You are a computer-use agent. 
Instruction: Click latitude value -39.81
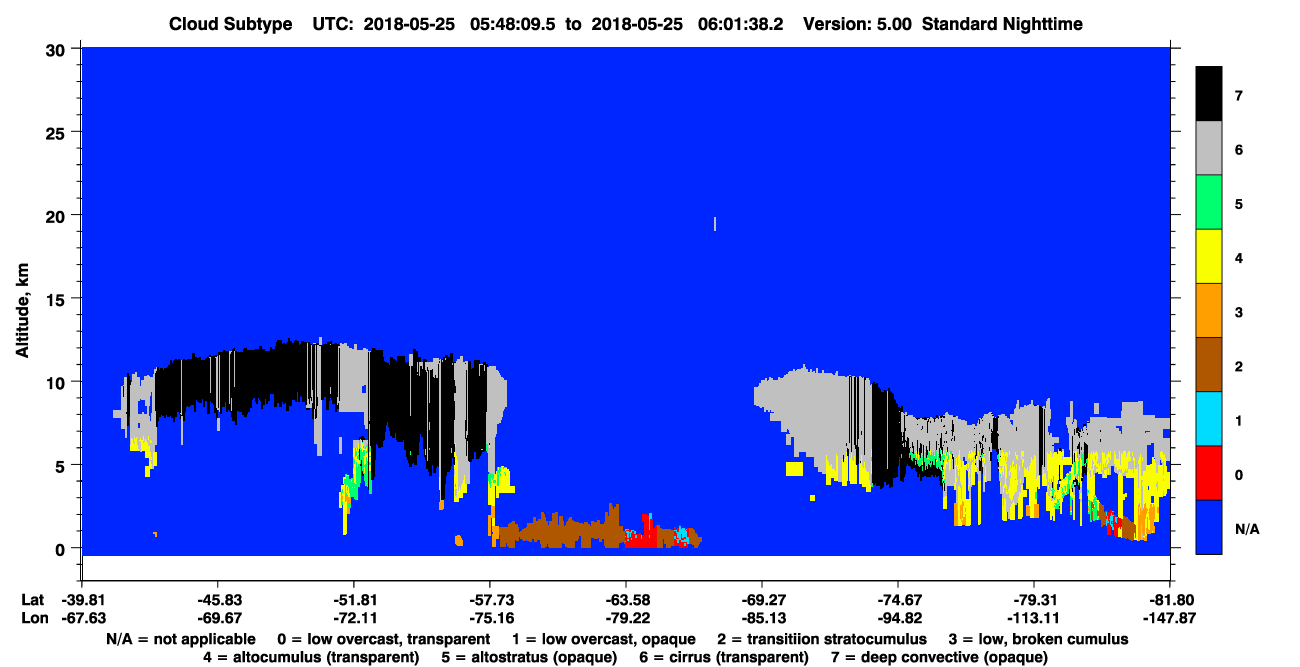click(x=84, y=600)
